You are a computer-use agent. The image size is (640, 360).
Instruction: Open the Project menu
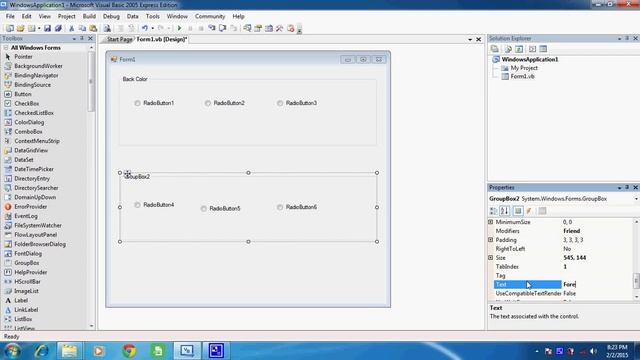pyautogui.click(x=67, y=16)
